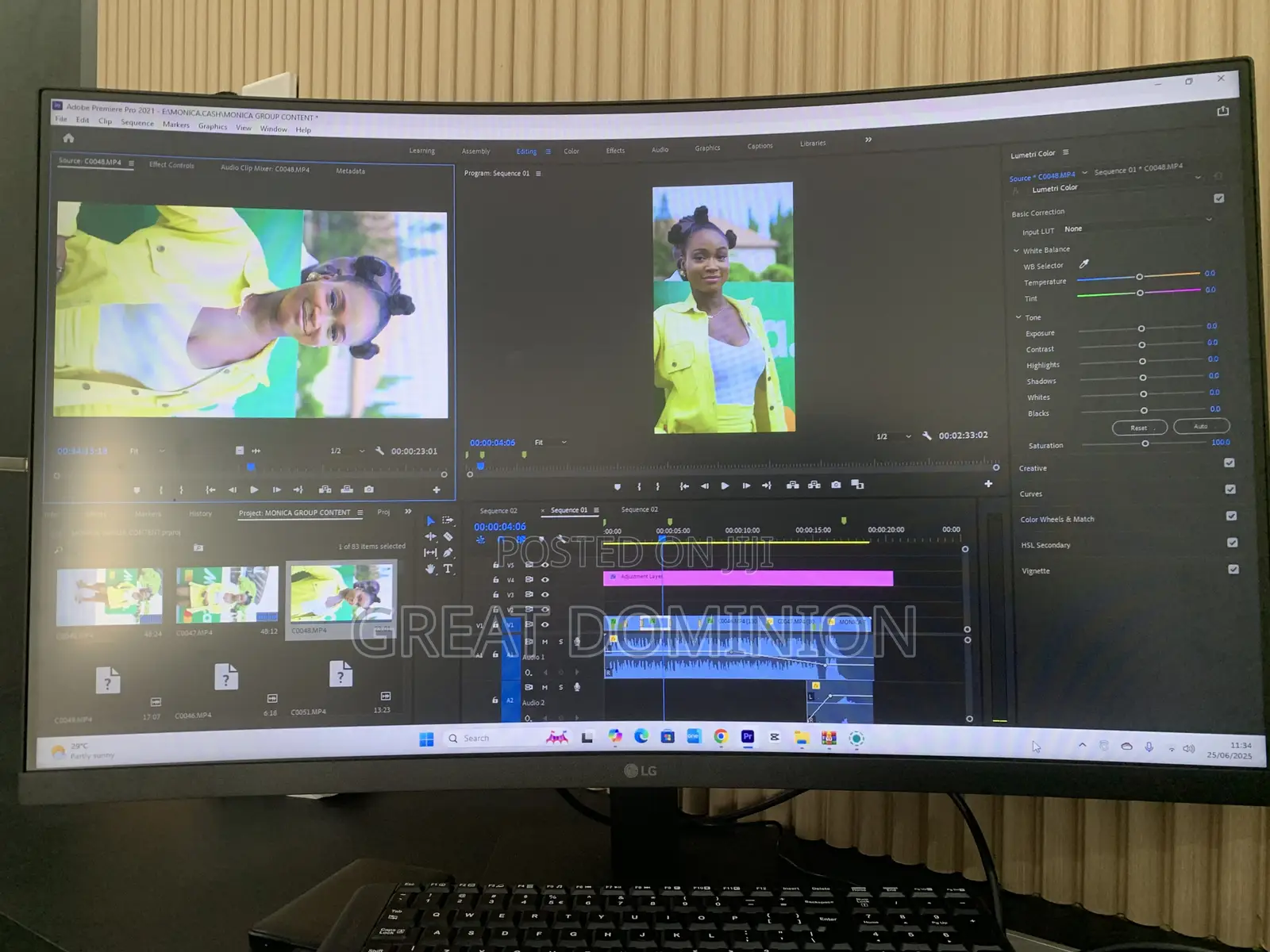This screenshot has width=1270, height=952.
Task: Toggle Curves section checkbox
Action: click(1230, 489)
